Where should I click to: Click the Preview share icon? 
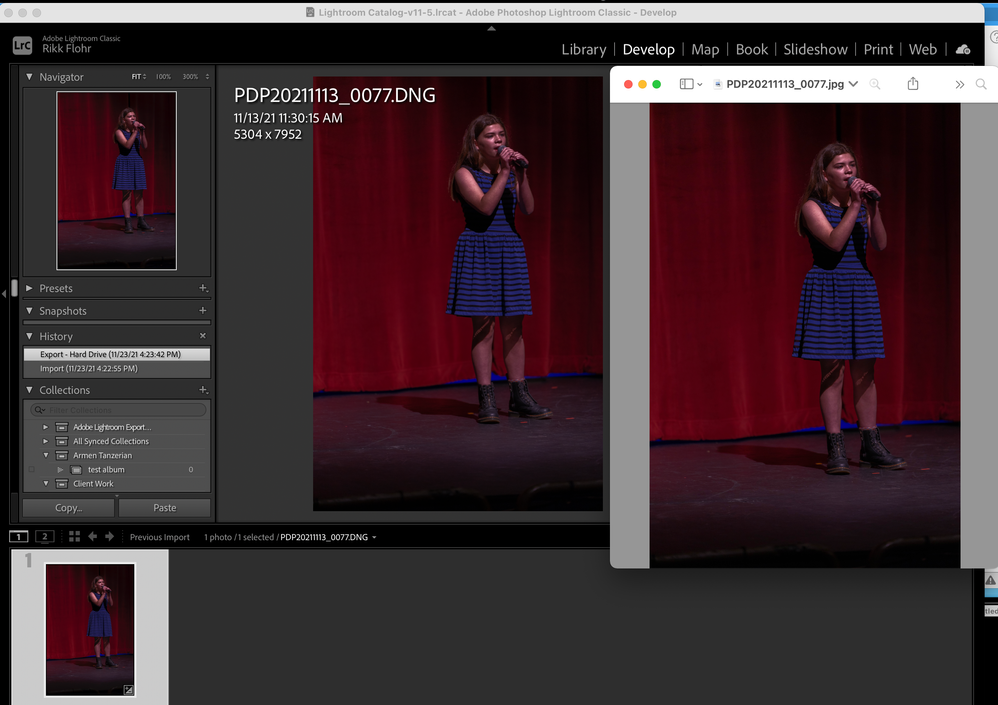tap(912, 84)
